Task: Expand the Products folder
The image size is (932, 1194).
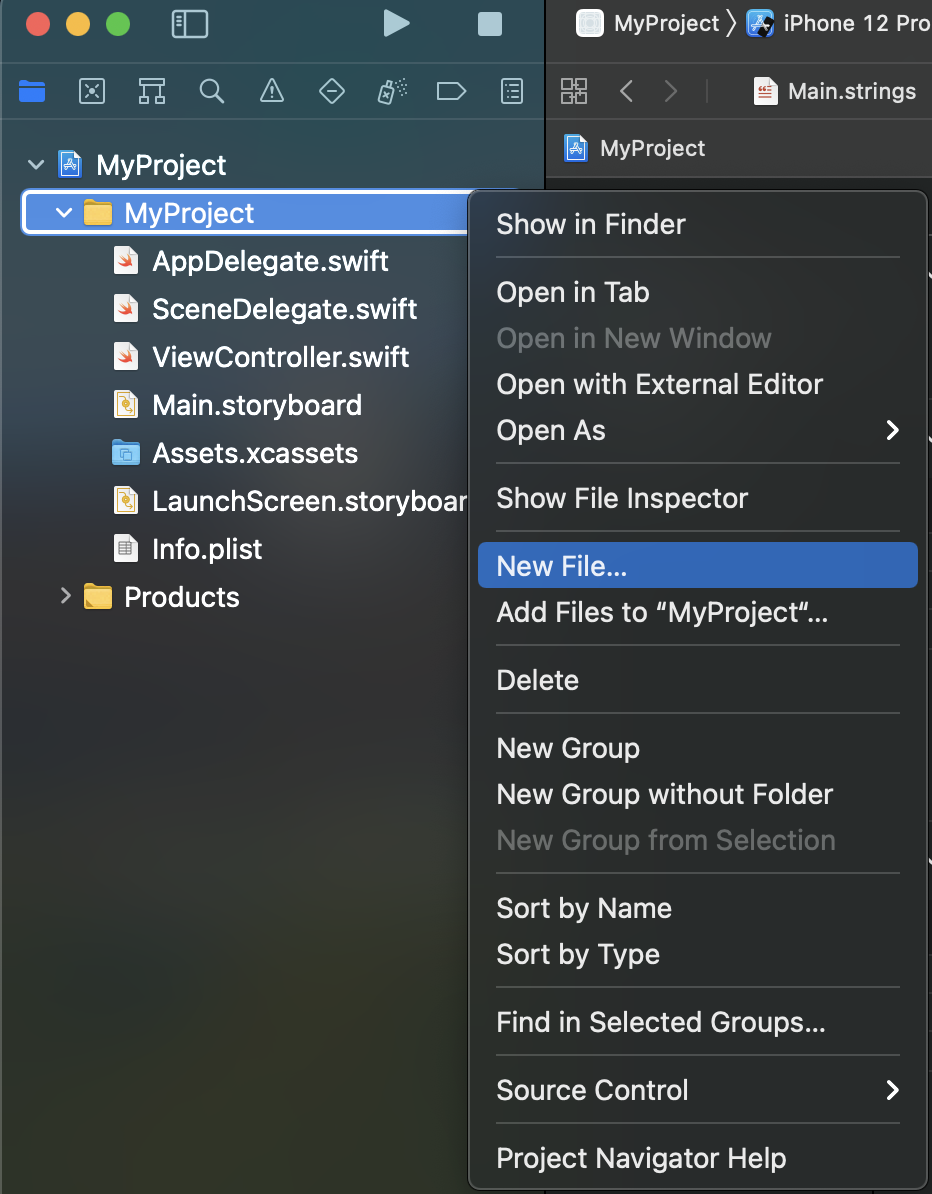Action: [65, 597]
